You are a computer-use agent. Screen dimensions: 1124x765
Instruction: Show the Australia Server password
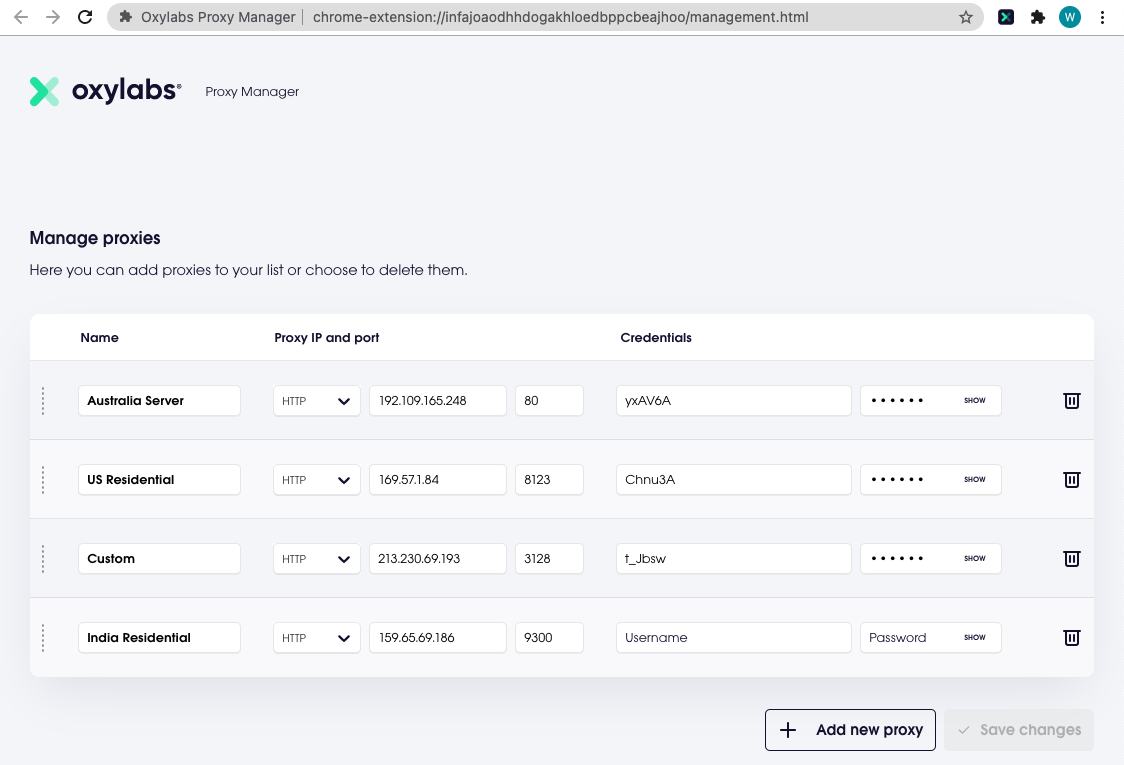974,400
